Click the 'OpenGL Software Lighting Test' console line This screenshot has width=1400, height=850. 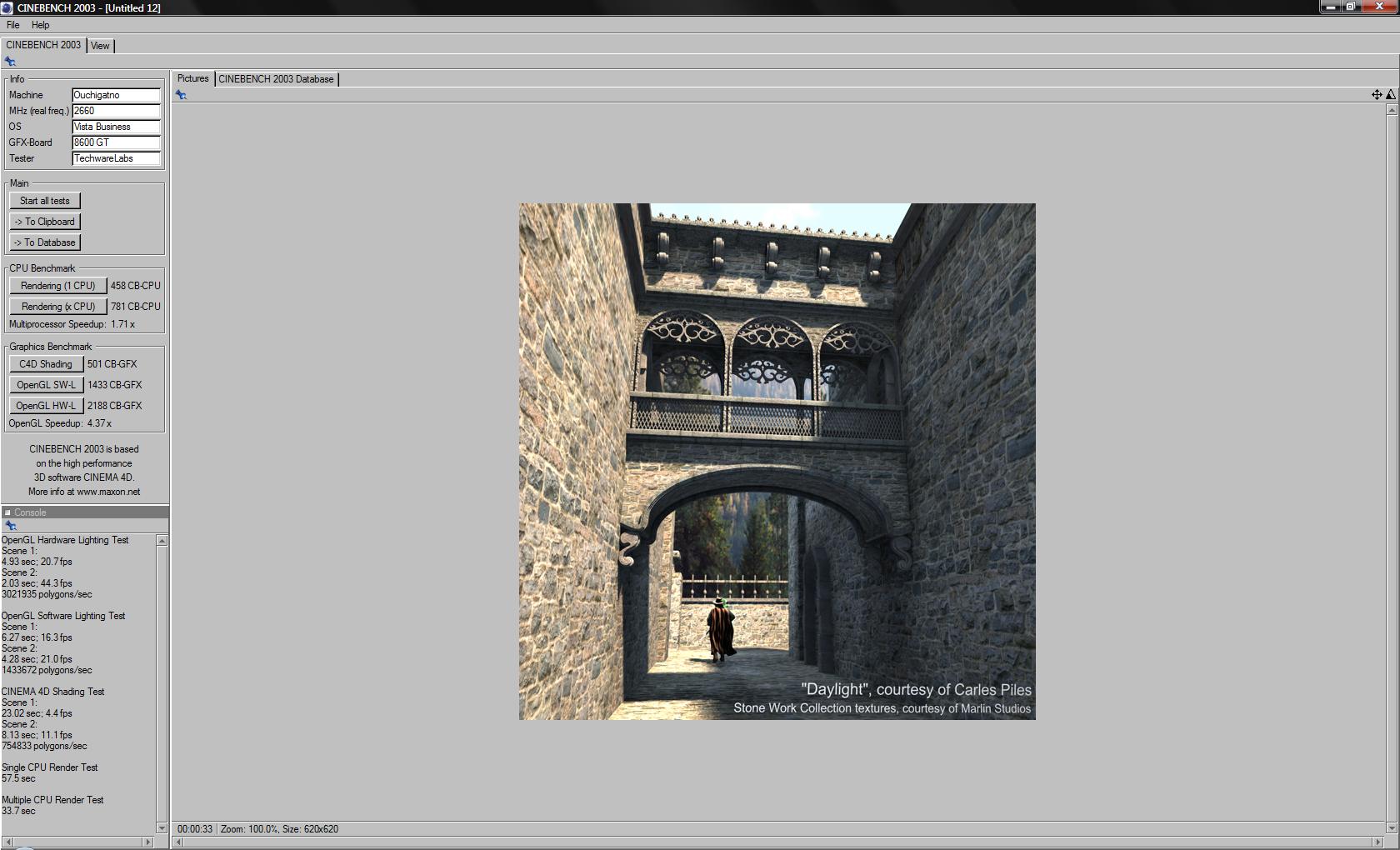click(63, 616)
